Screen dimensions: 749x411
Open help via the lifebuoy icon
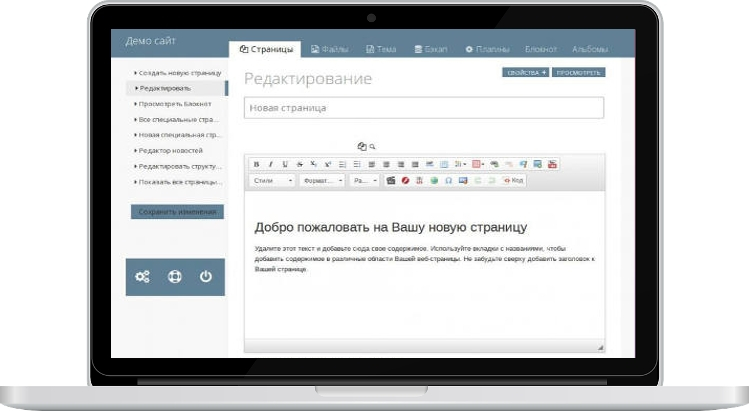[x=174, y=276]
